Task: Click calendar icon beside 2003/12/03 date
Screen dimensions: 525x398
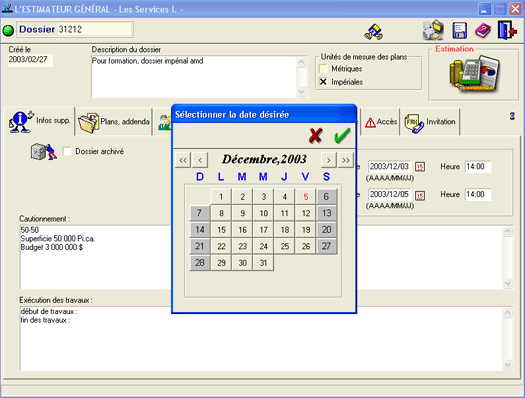Action: pyautogui.click(x=420, y=167)
